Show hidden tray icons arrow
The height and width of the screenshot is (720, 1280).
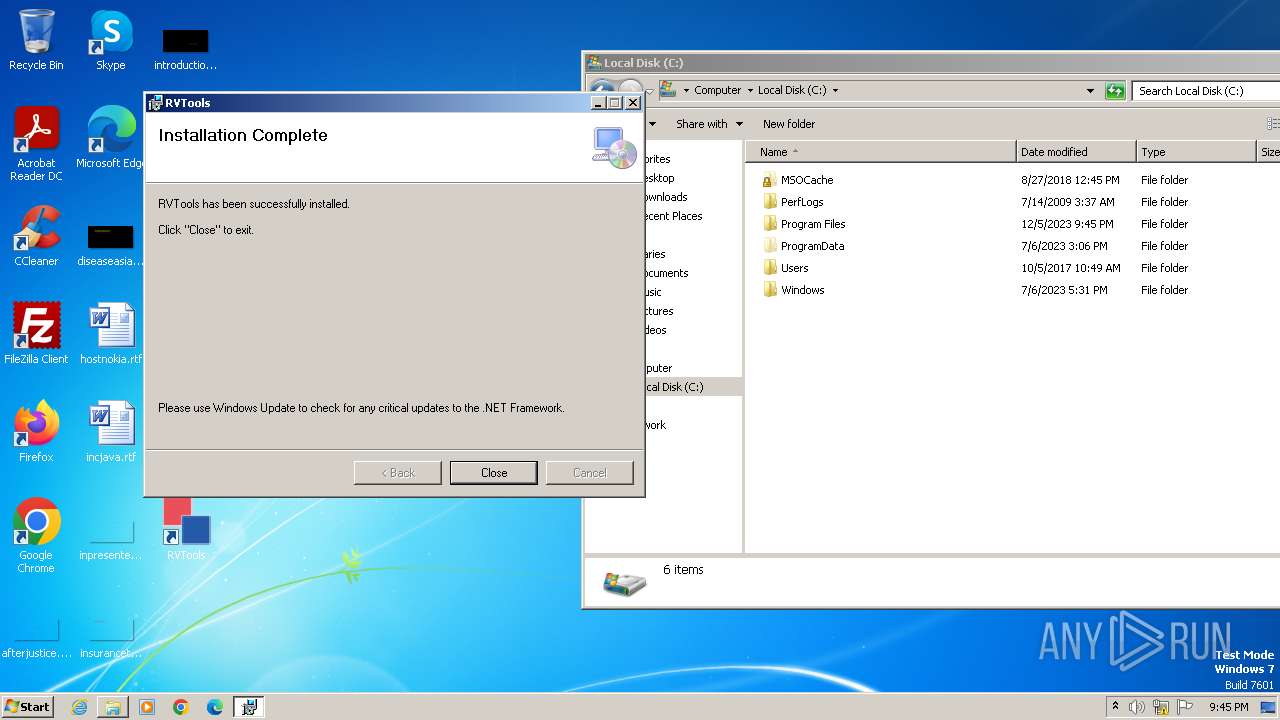click(1115, 707)
